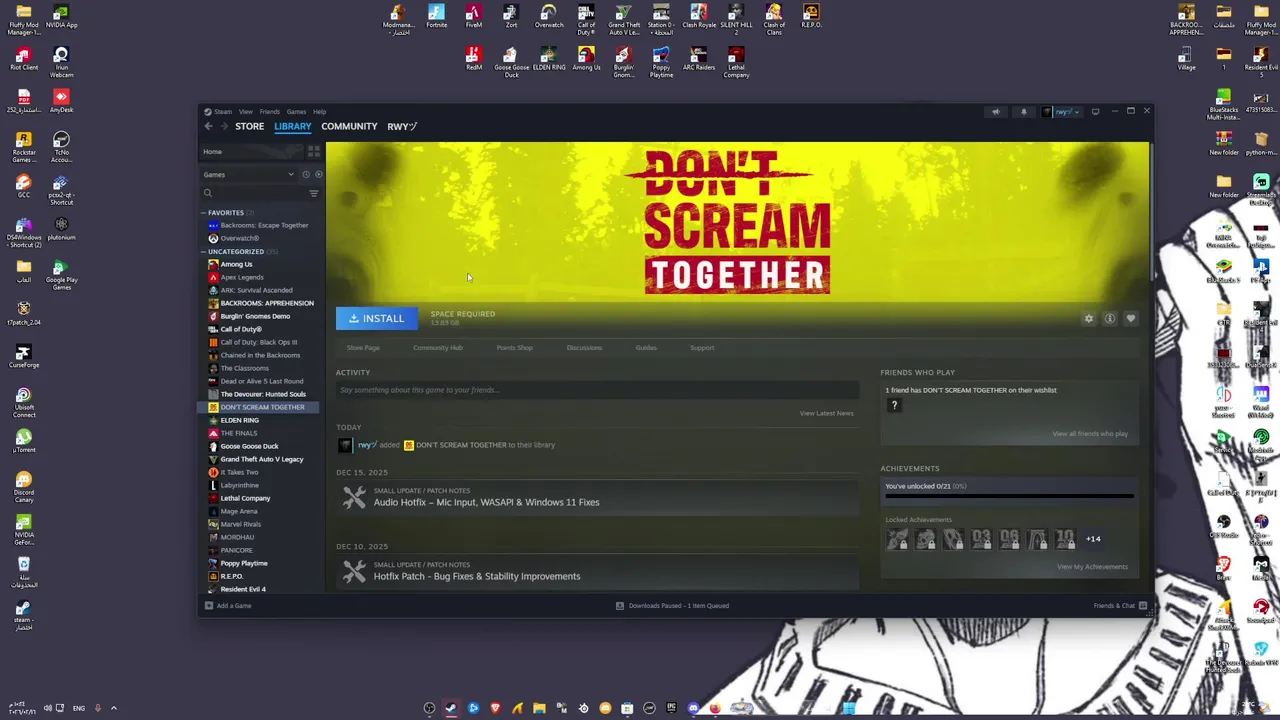Open Audio Hotfix patch notes
1280x720 pixels.
(486, 502)
